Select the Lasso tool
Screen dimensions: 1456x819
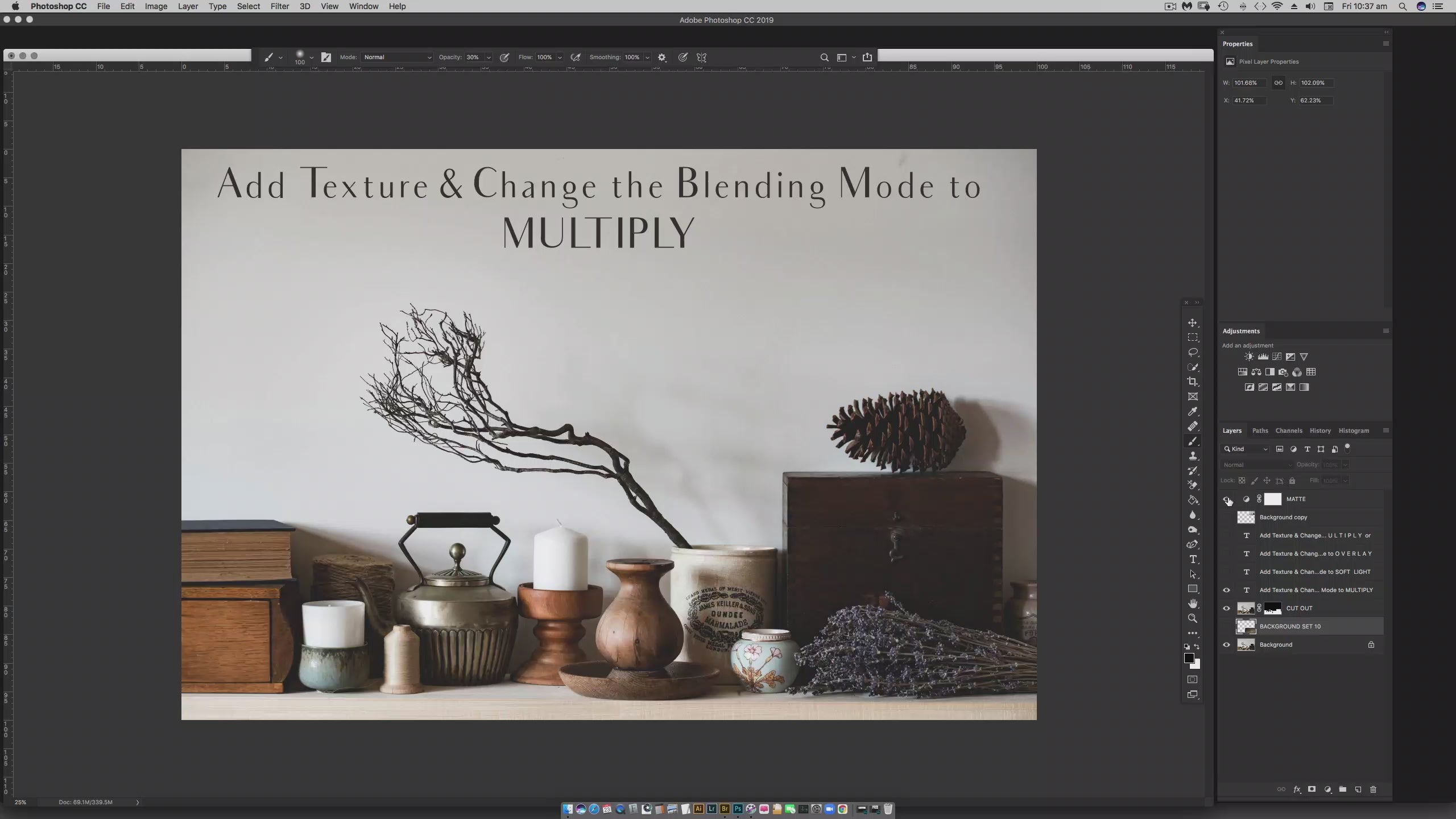click(1193, 352)
